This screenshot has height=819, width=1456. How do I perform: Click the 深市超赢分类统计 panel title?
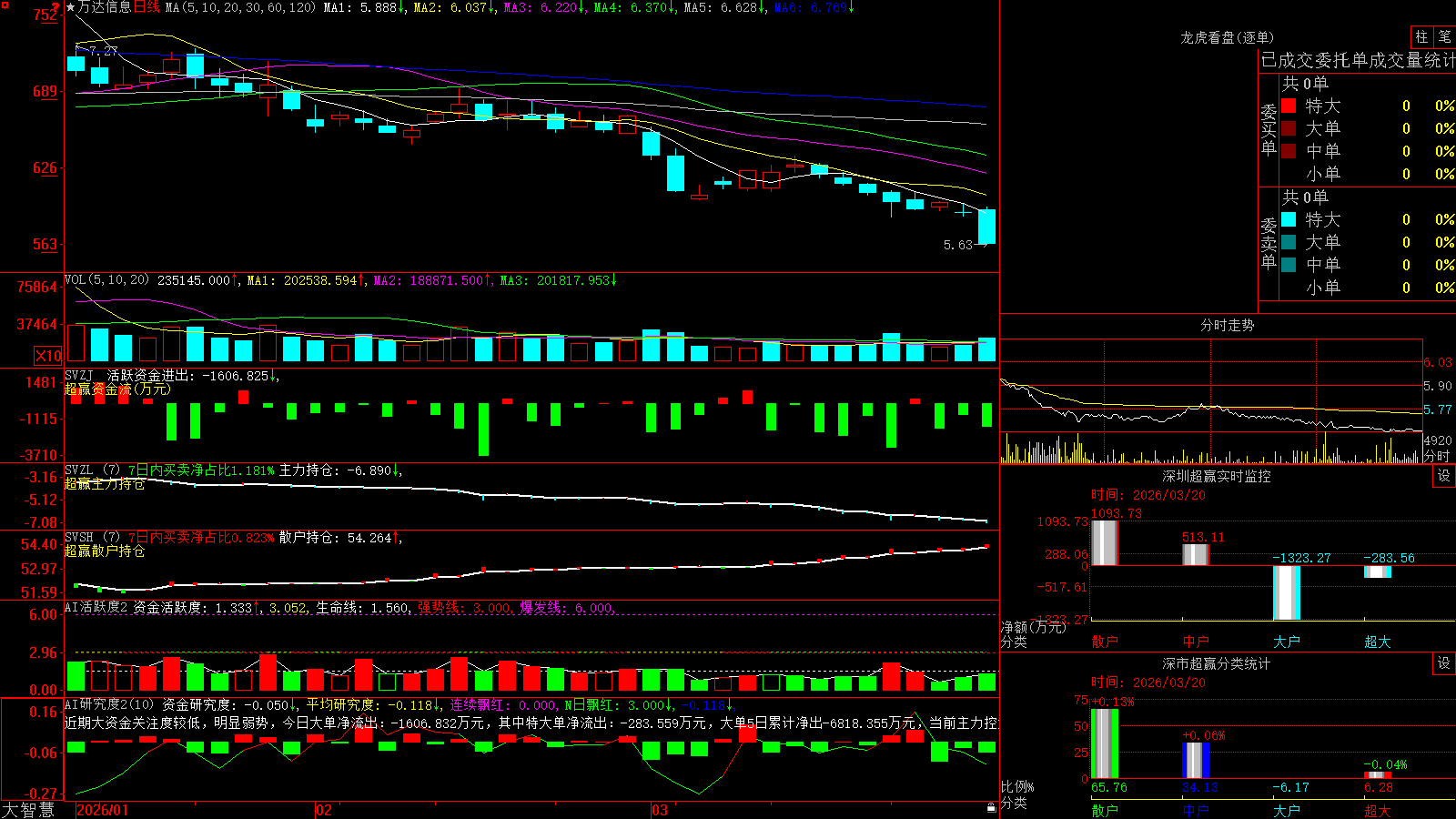pos(1216,663)
